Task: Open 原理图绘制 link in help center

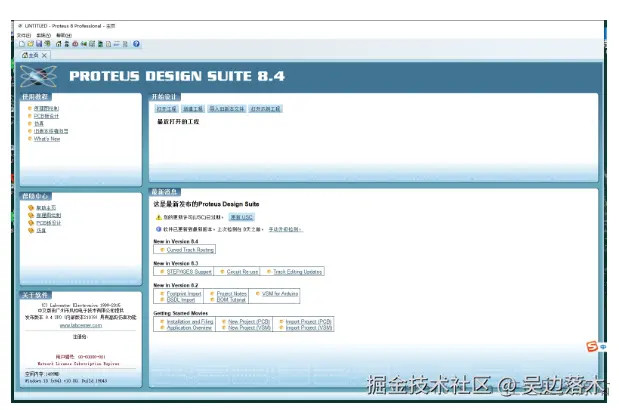Action: click(x=49, y=215)
